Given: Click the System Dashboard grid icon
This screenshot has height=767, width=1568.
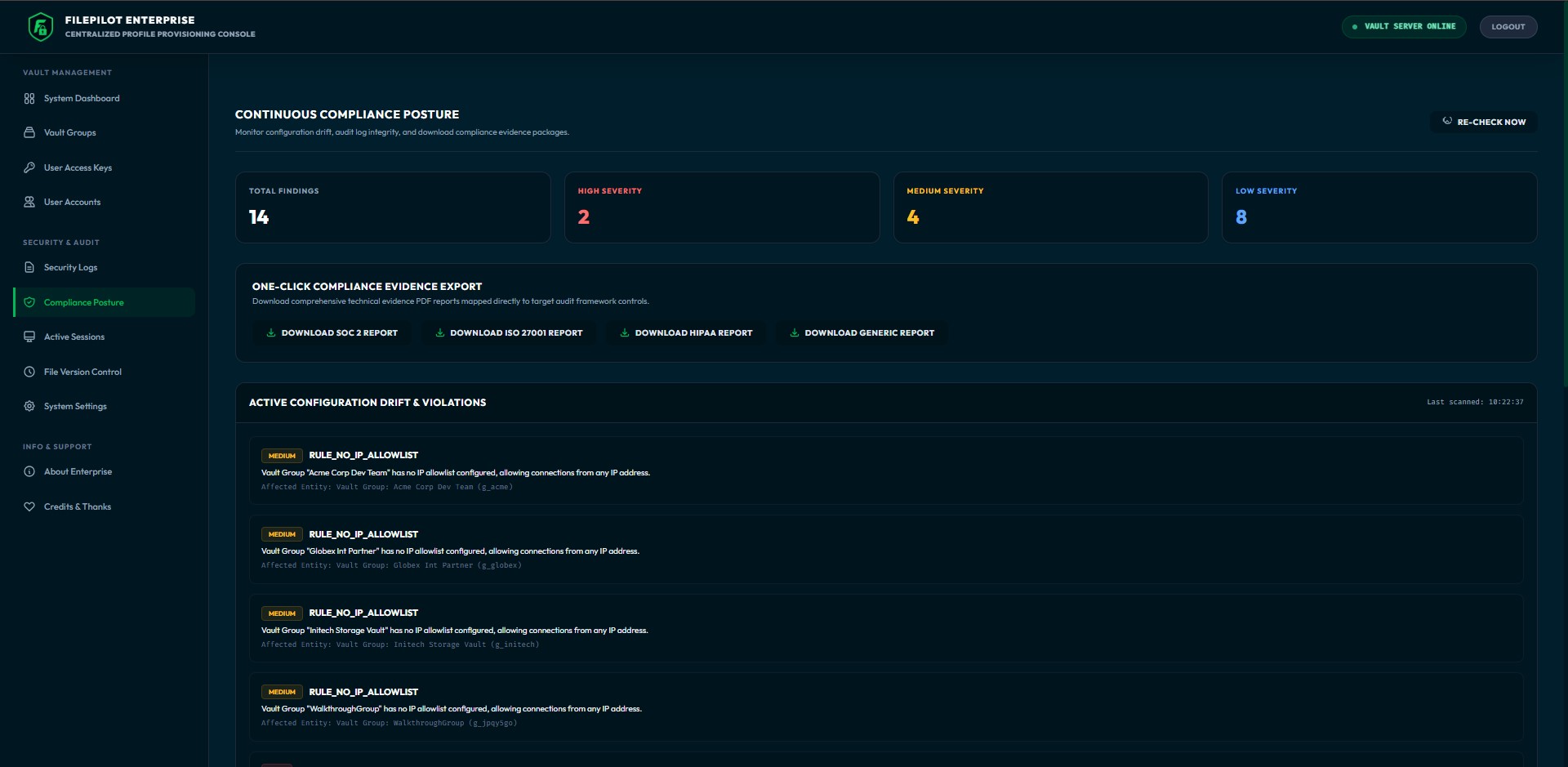Looking at the screenshot, I should 29,98.
